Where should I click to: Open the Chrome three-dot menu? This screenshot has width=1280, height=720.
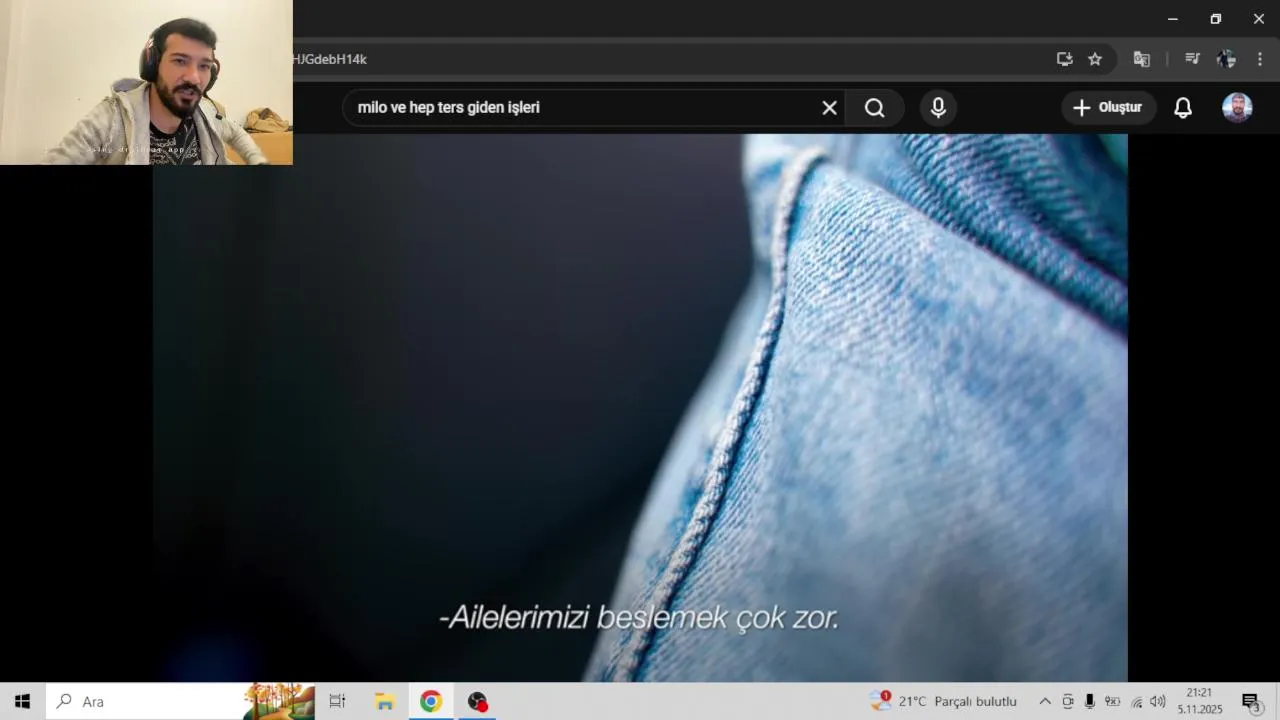coord(1258,59)
